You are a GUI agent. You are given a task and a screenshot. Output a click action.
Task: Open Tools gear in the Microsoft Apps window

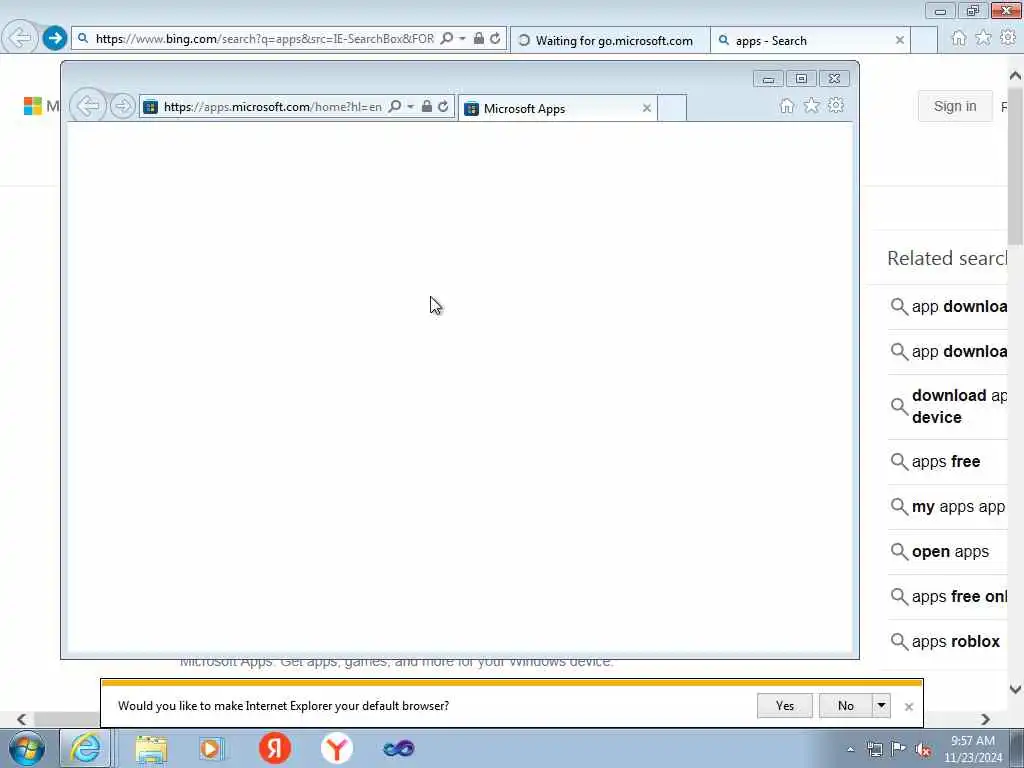click(836, 106)
